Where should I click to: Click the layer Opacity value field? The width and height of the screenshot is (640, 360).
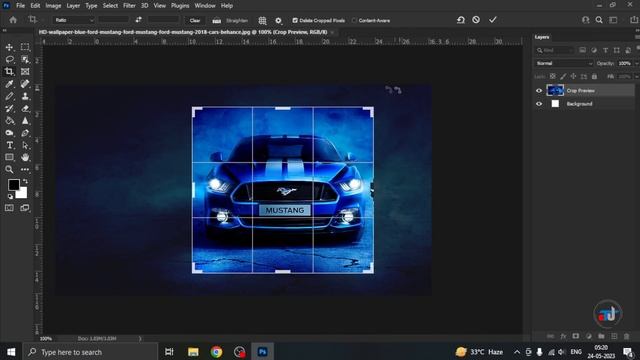[x=624, y=63]
